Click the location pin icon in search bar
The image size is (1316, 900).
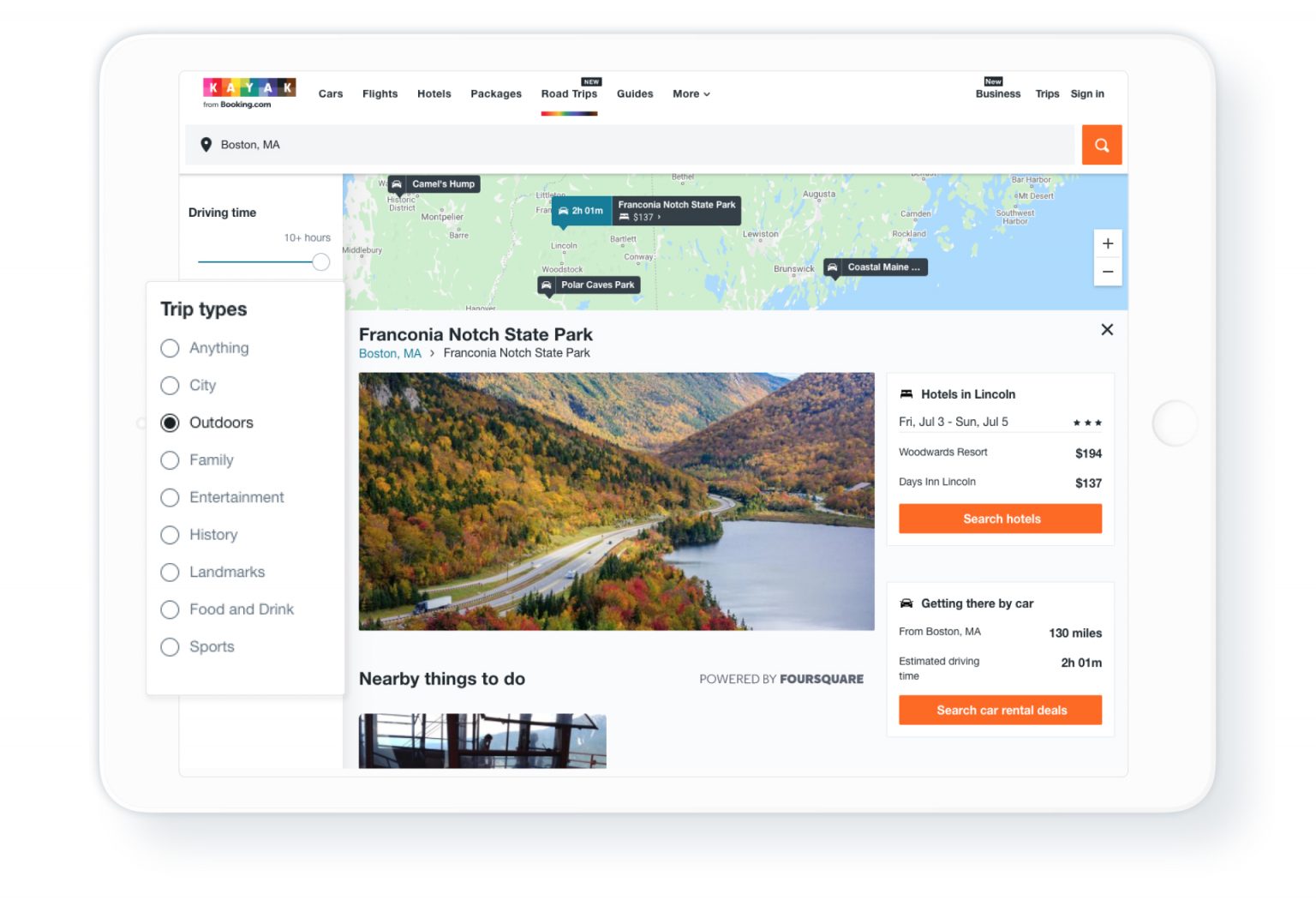pos(206,144)
